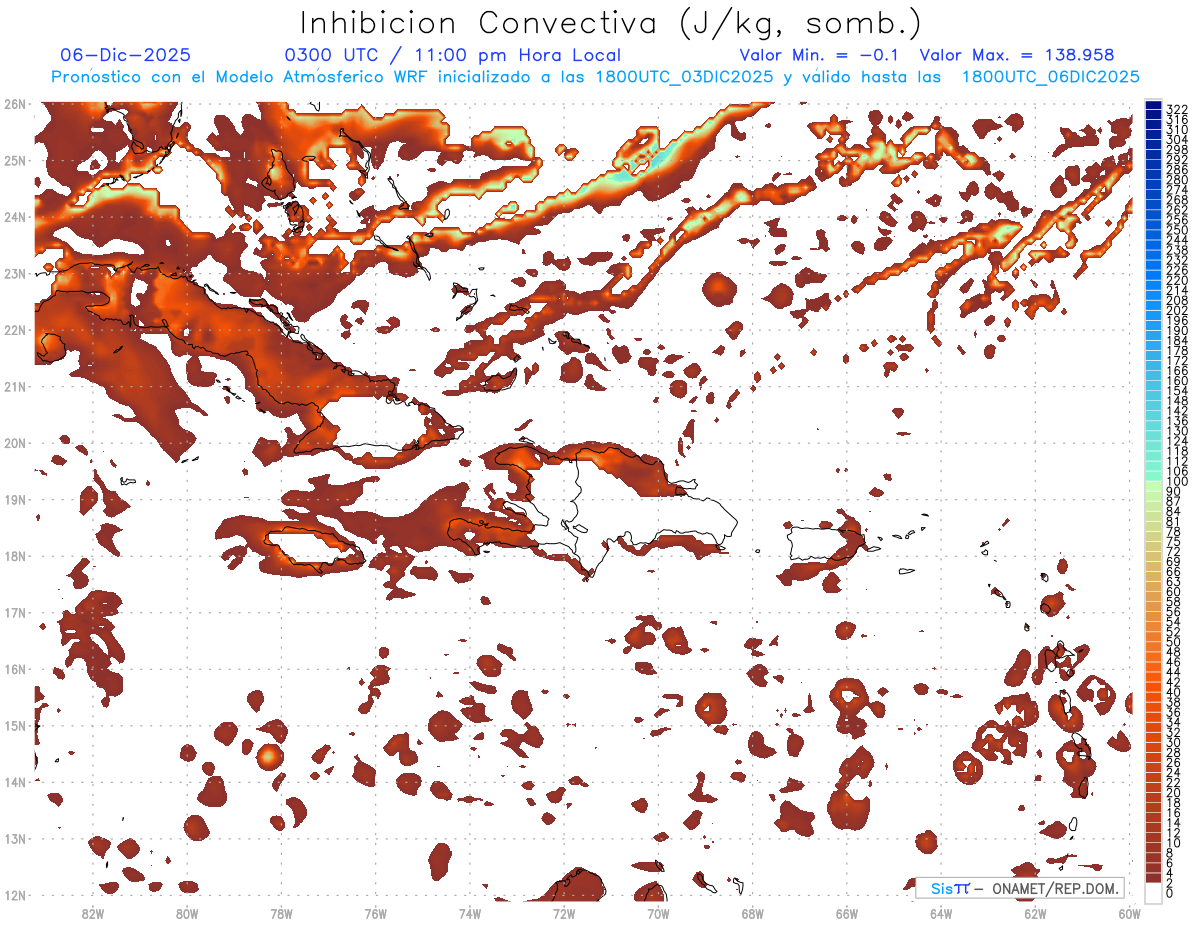1200x927 pixels.
Task: Click the color bar value "30"
Action: pos(1173,742)
